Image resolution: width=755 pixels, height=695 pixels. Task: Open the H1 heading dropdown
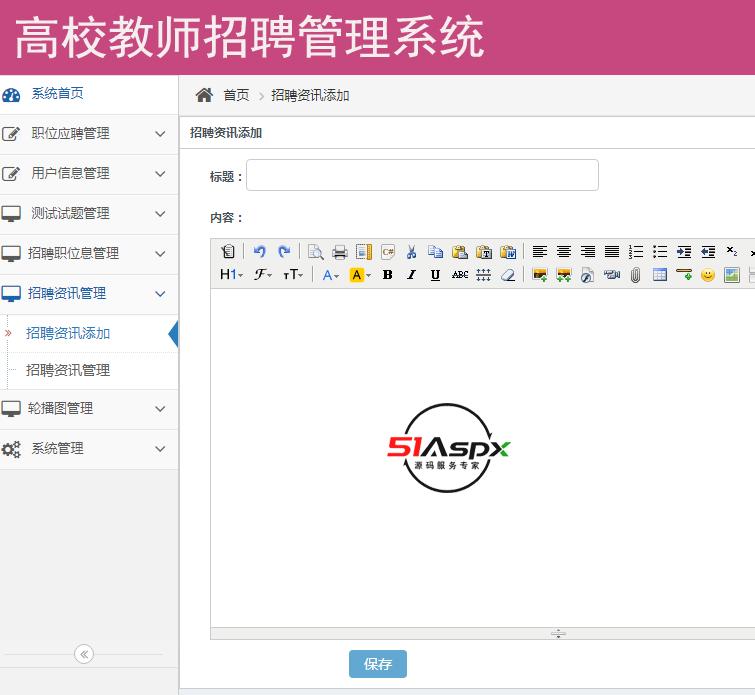232,275
